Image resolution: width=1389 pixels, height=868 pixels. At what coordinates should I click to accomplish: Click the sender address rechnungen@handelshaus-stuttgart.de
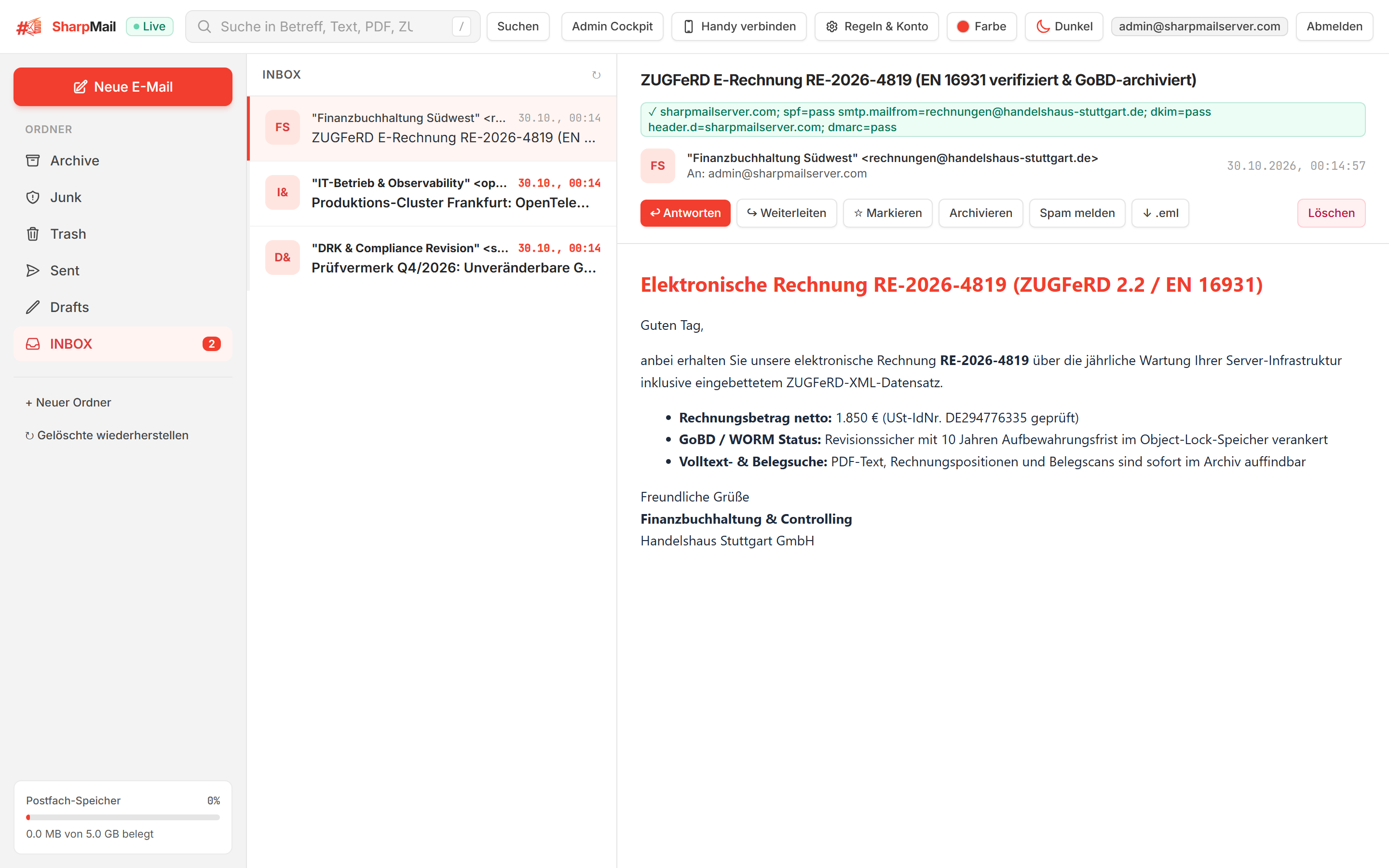[x=980, y=158]
